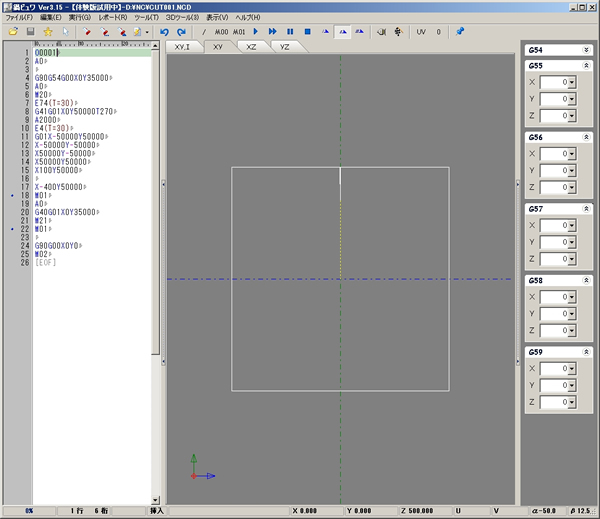
Task: Click the save disk icon
Action: click(31, 32)
